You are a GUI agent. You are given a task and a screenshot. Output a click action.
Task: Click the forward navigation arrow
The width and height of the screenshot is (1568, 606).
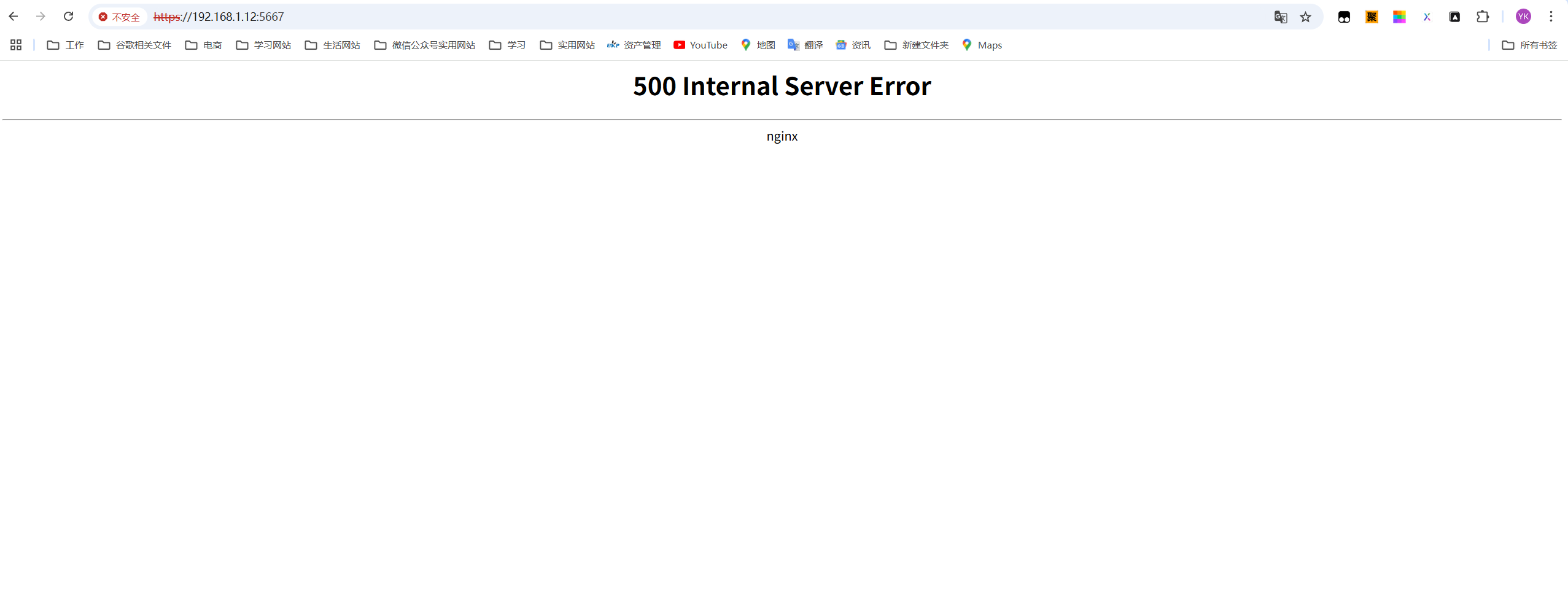pos(41,17)
